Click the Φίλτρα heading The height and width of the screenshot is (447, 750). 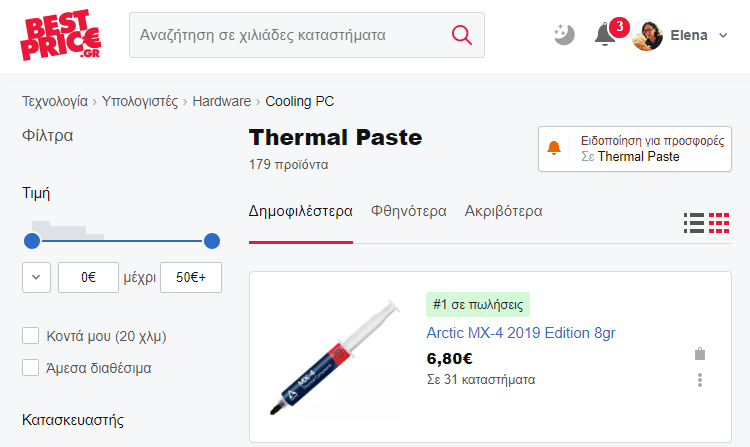pyautogui.click(x=47, y=135)
